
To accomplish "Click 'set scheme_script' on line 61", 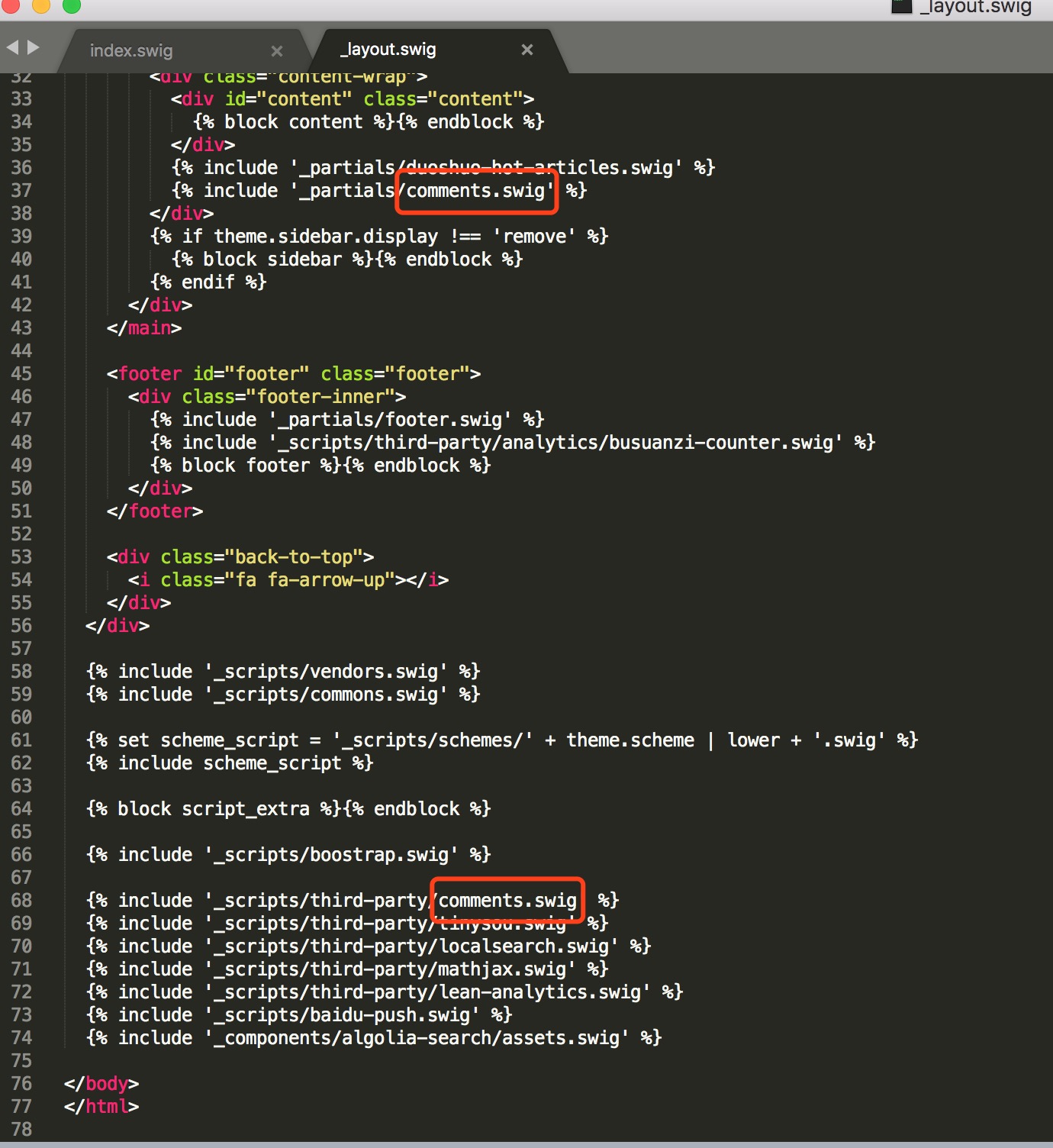I will coord(208,740).
